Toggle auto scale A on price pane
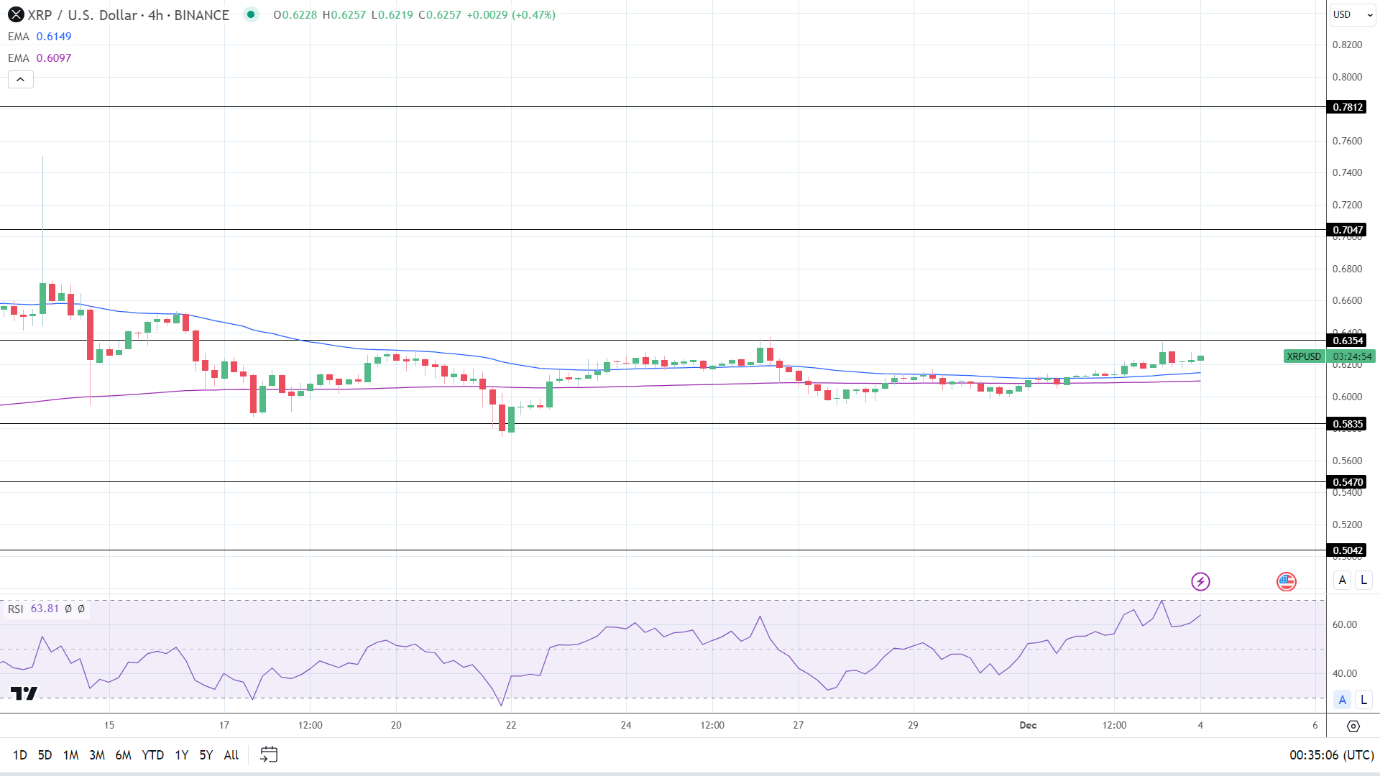 pos(1342,580)
